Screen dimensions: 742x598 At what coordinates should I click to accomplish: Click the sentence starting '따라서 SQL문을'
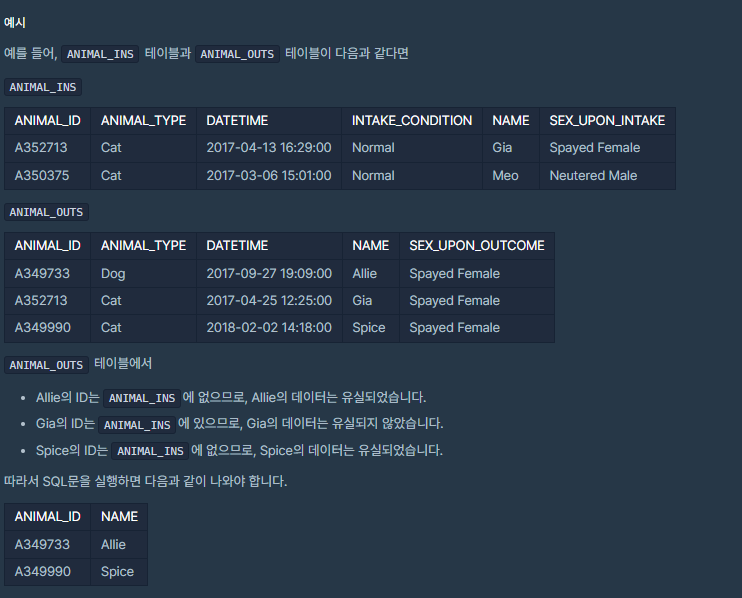click(145, 481)
